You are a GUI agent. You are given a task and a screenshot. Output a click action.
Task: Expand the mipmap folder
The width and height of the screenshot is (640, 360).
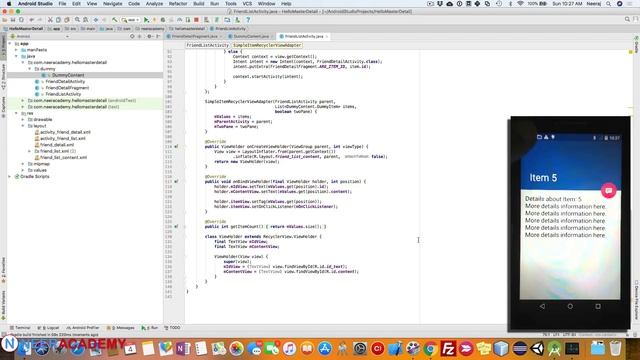pos(23,164)
